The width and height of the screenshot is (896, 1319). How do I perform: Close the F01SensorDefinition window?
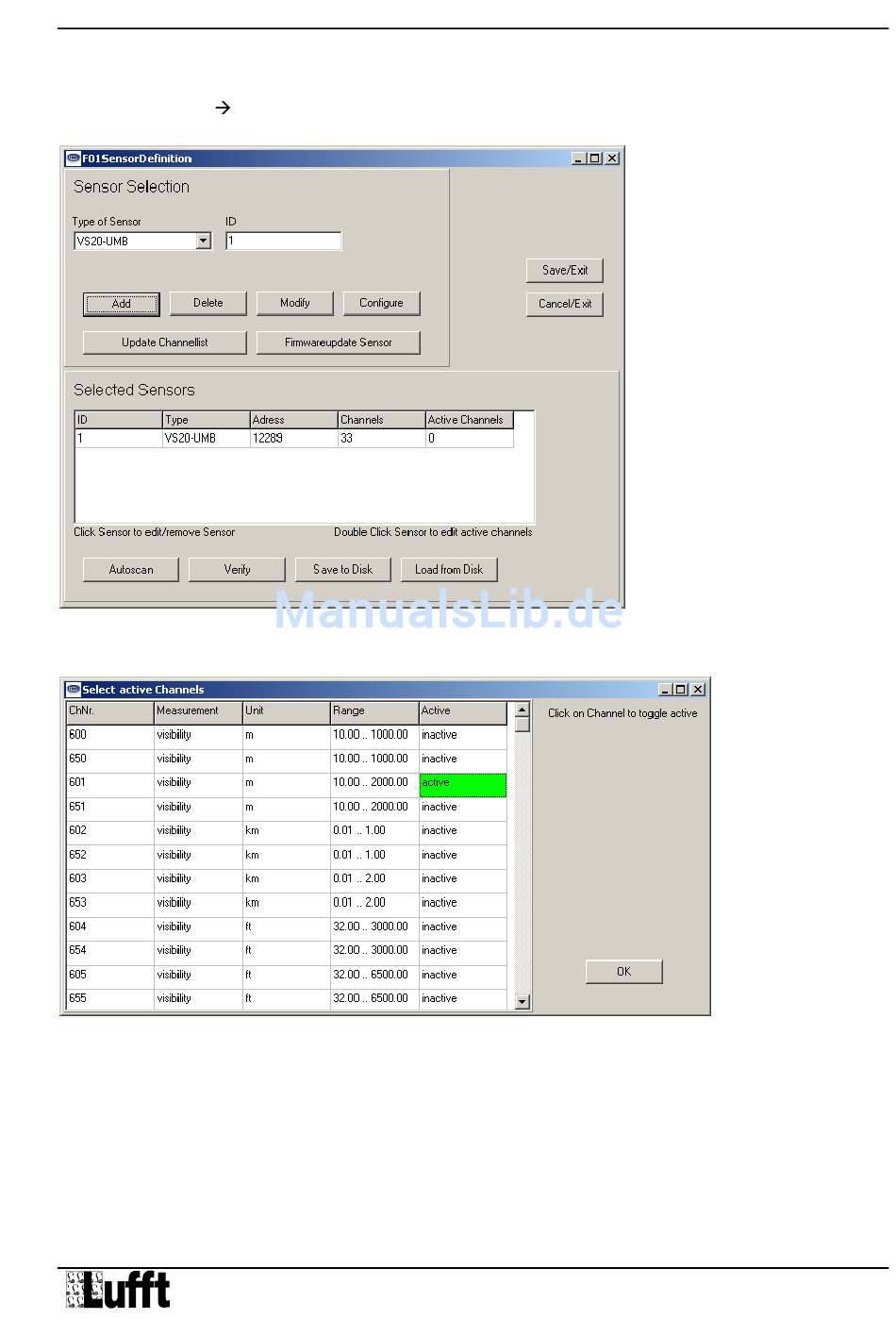tap(612, 159)
